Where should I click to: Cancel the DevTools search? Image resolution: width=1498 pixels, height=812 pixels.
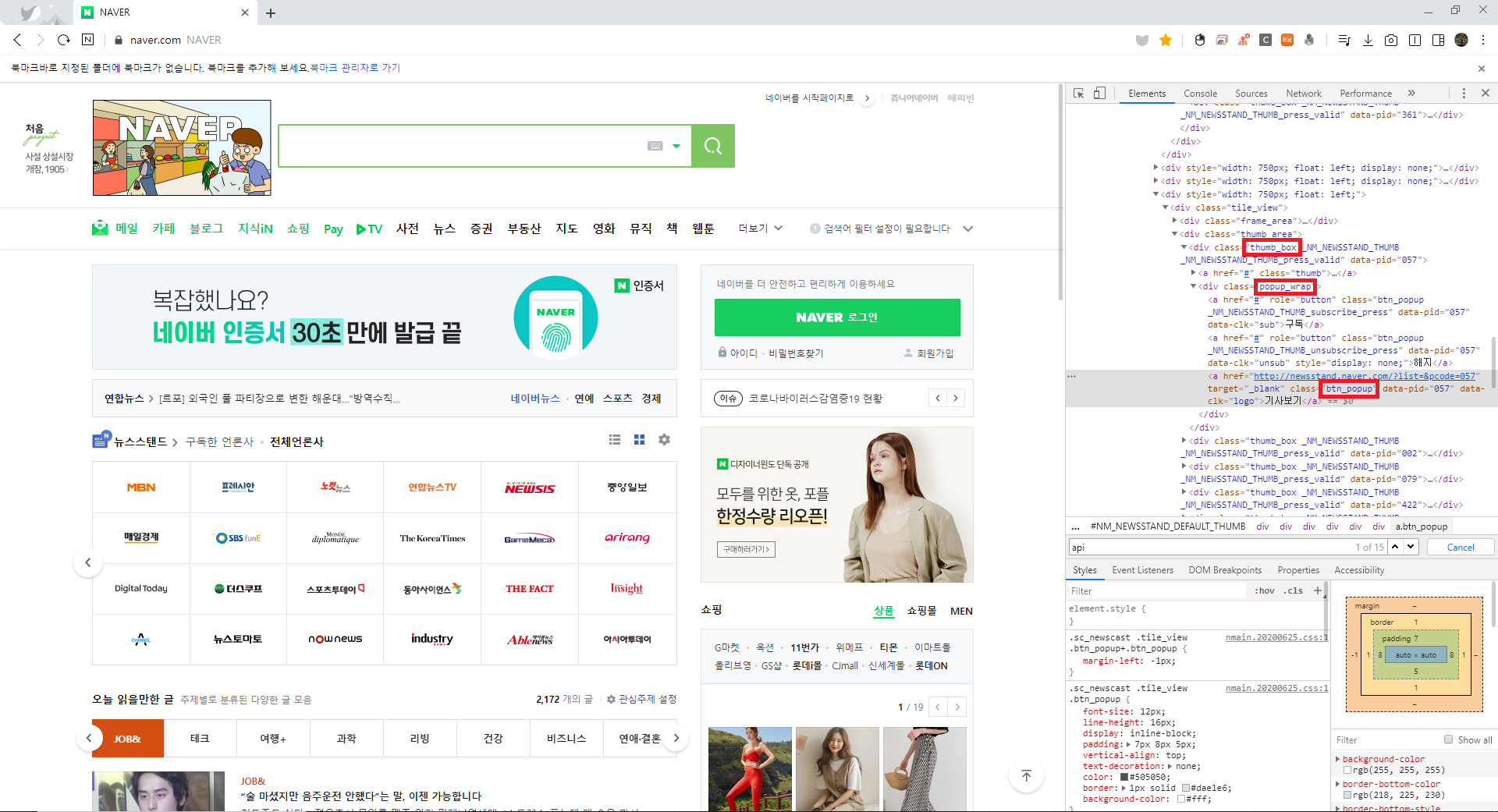point(1461,548)
